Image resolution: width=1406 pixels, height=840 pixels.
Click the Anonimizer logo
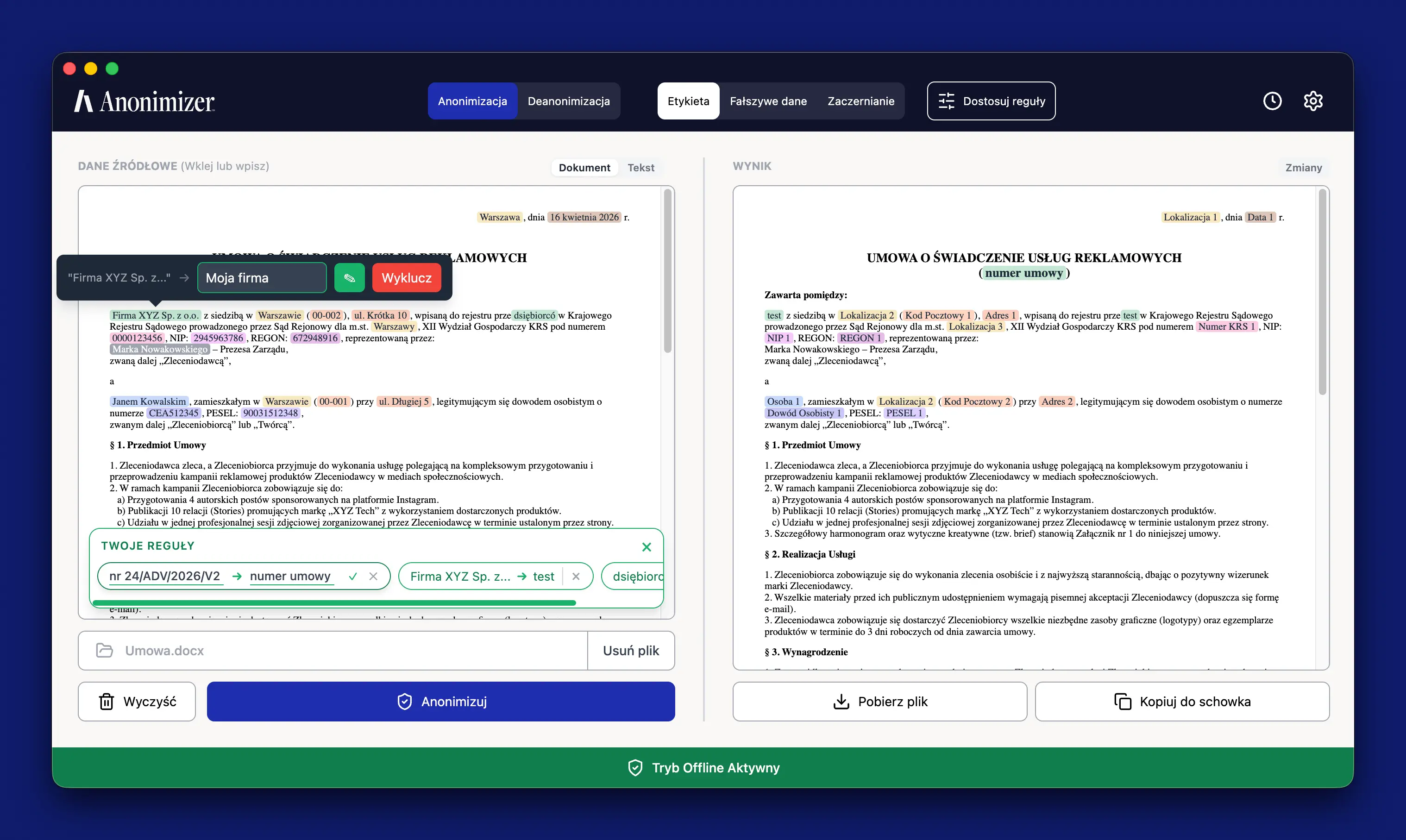144,101
